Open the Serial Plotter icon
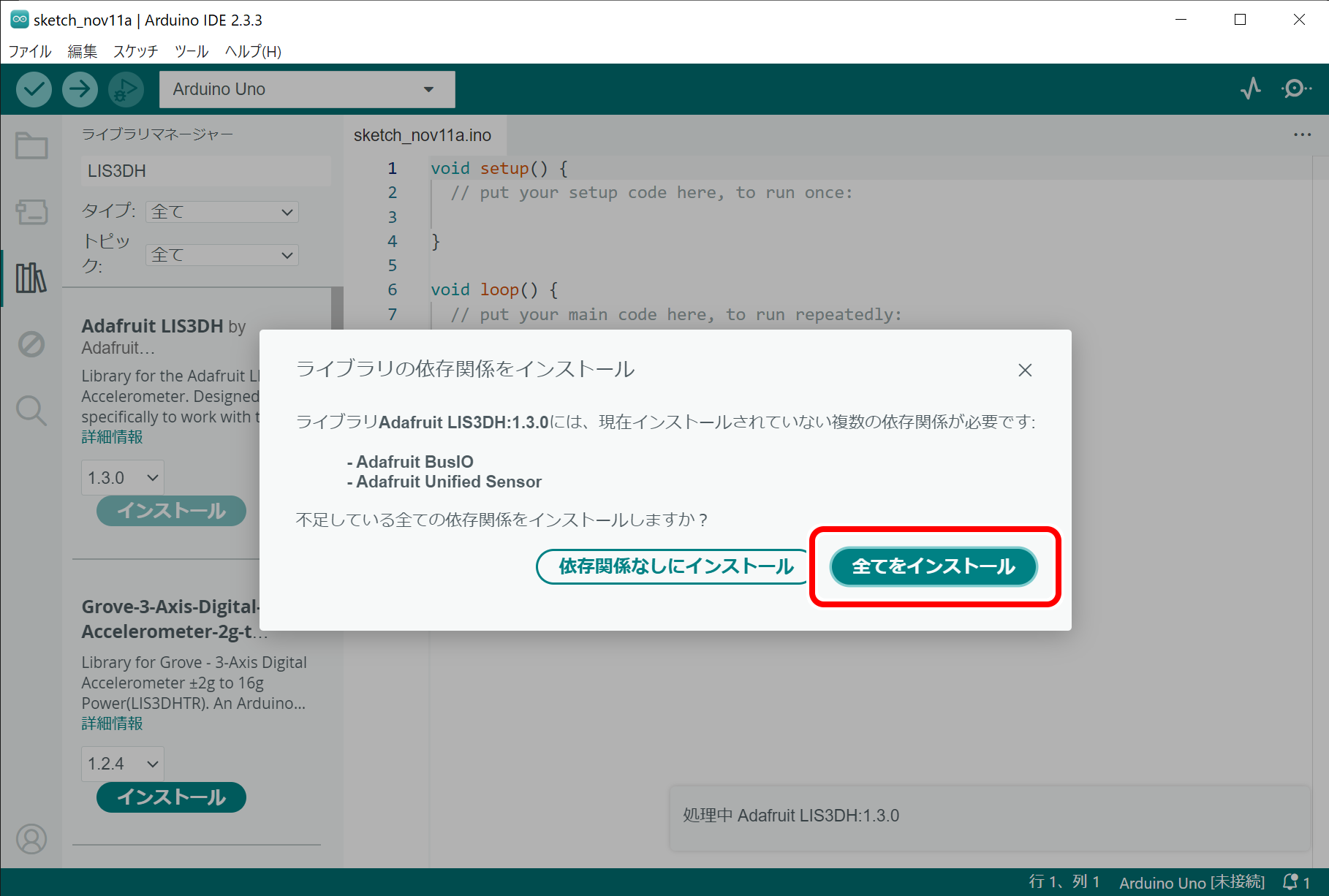The image size is (1329, 896). pos(1251,89)
